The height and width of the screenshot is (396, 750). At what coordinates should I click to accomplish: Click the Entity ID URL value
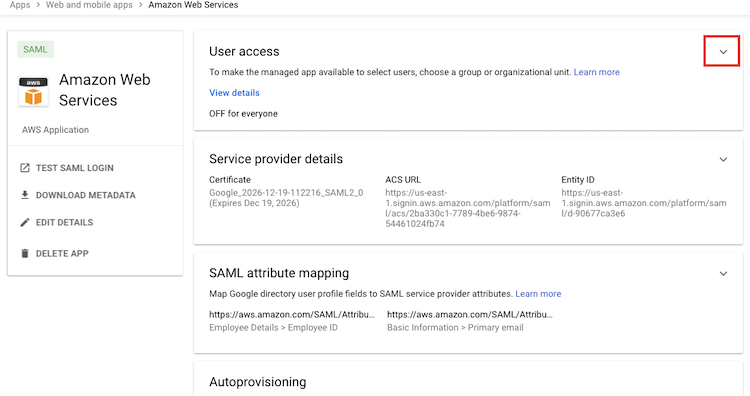[x=644, y=203]
